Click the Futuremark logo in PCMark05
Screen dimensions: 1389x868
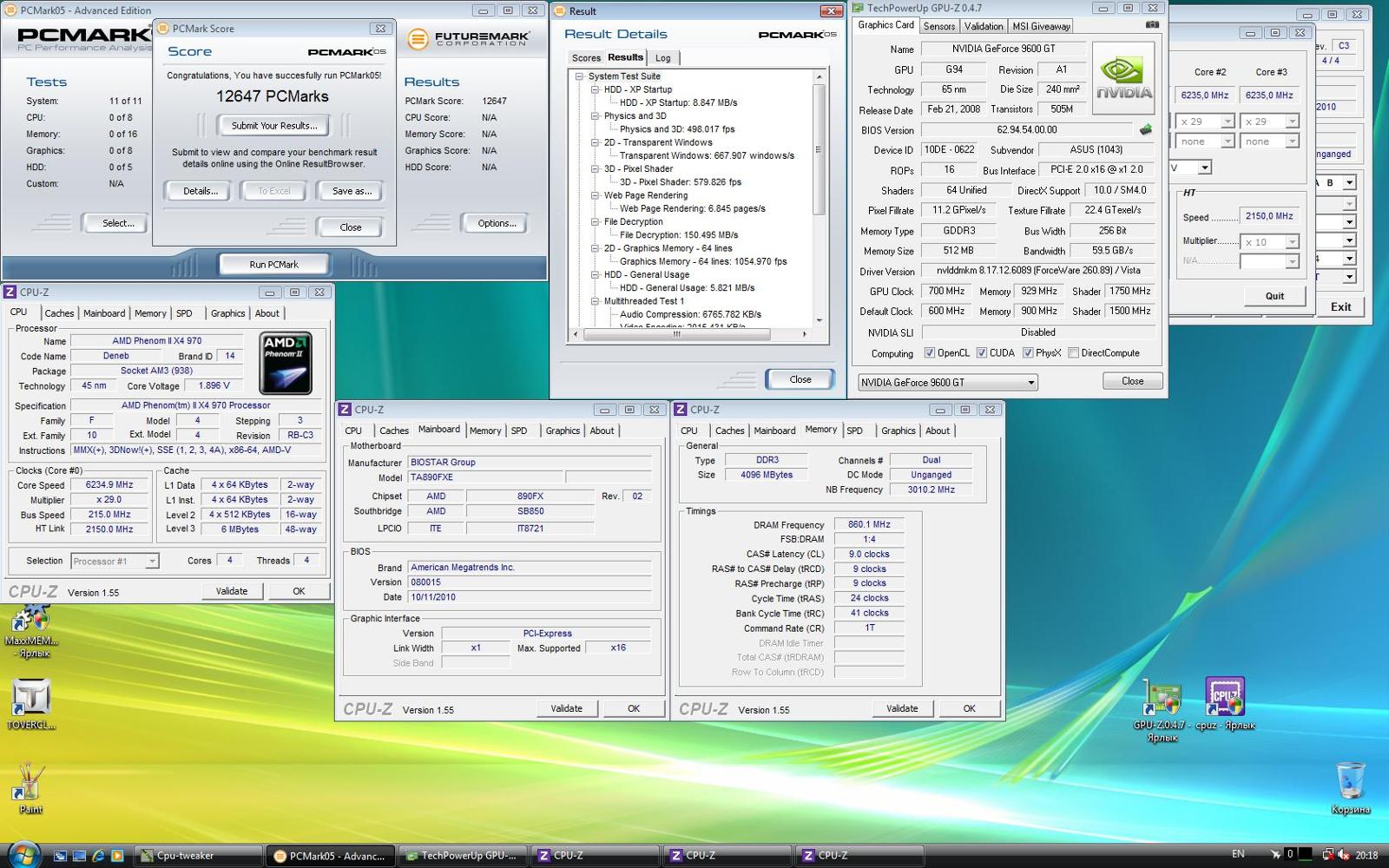pyautogui.click(x=469, y=39)
